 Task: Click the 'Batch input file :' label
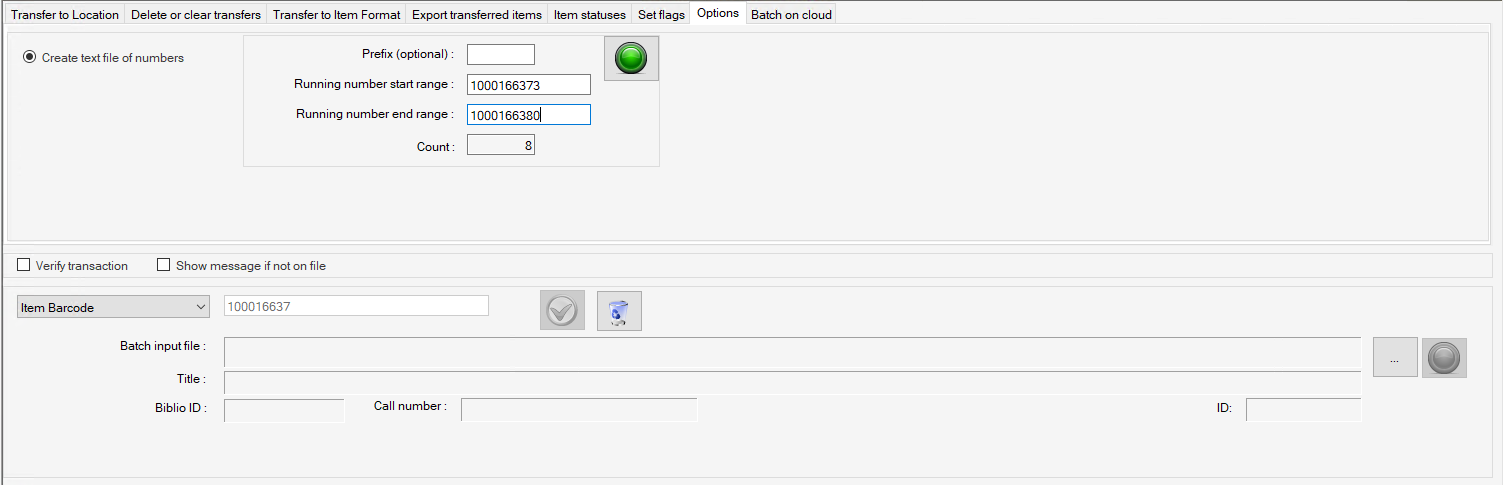tap(163, 346)
